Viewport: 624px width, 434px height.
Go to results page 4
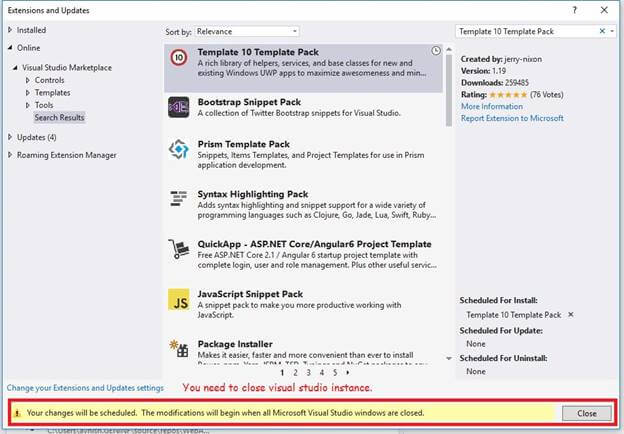pyautogui.click(x=322, y=373)
